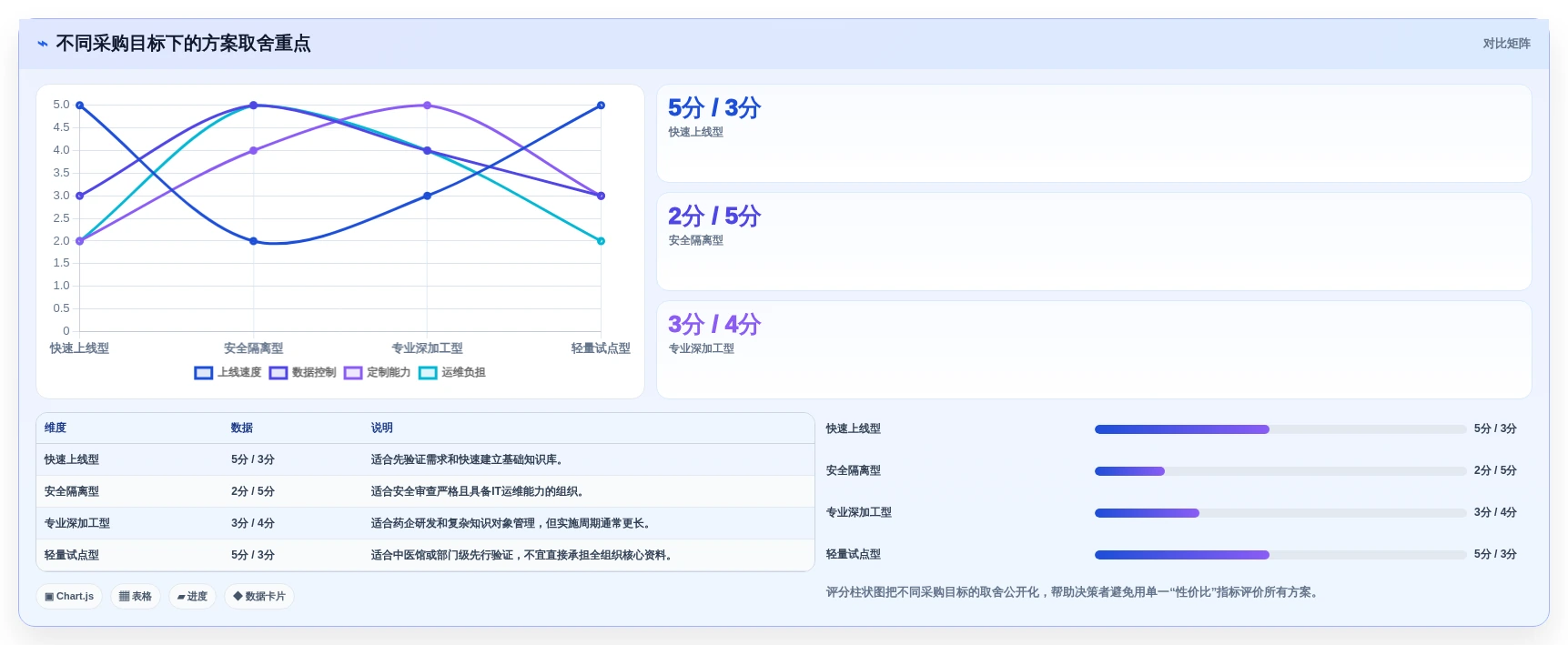Click the 轻量试点型 progress bar
1568x645 pixels.
click(1280, 555)
